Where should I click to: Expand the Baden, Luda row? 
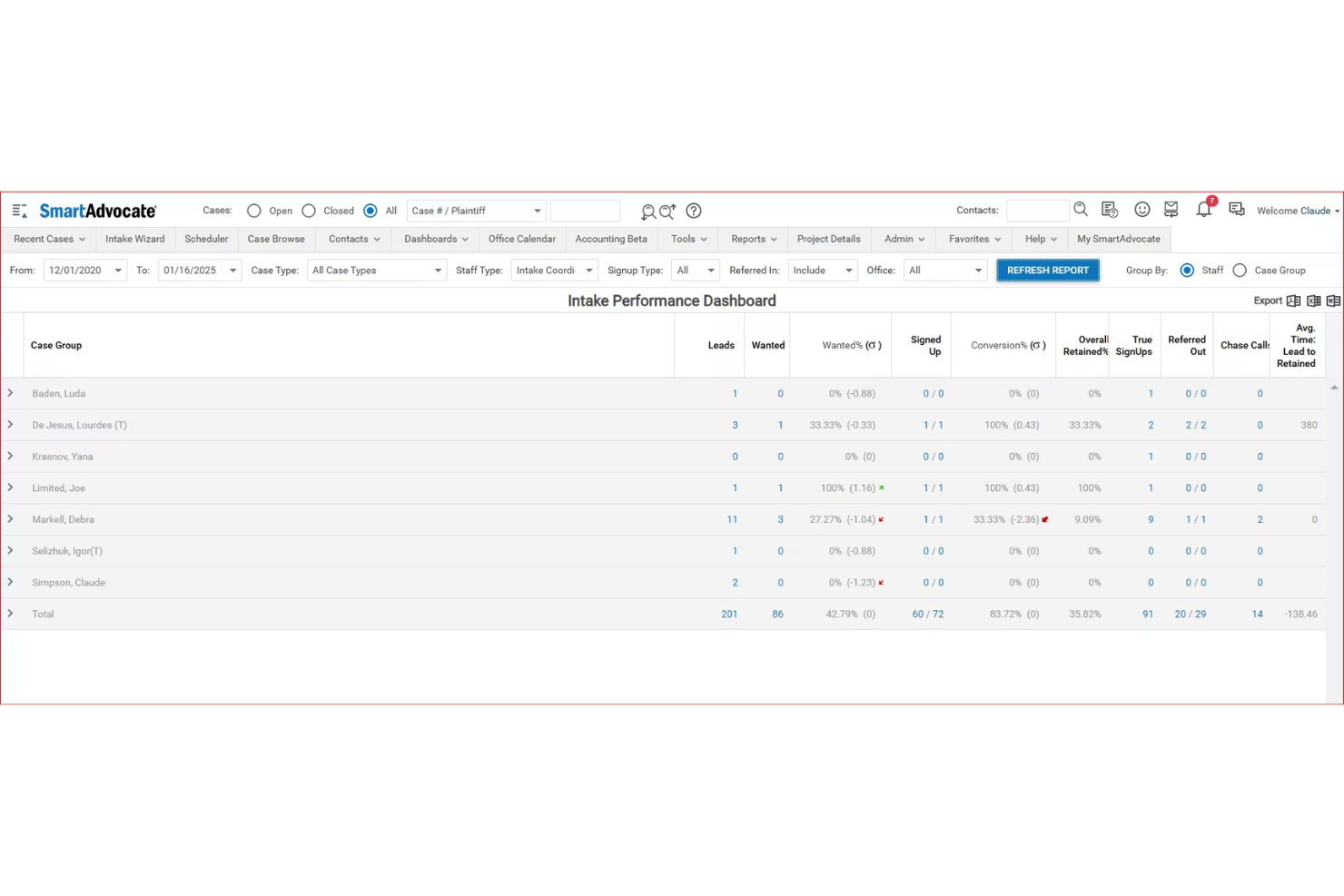click(10, 393)
